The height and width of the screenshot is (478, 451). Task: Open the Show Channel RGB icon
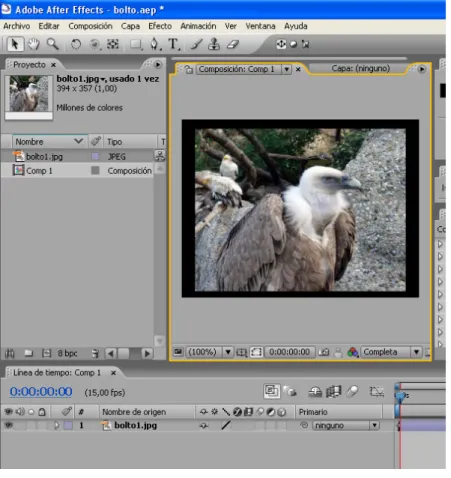click(353, 352)
